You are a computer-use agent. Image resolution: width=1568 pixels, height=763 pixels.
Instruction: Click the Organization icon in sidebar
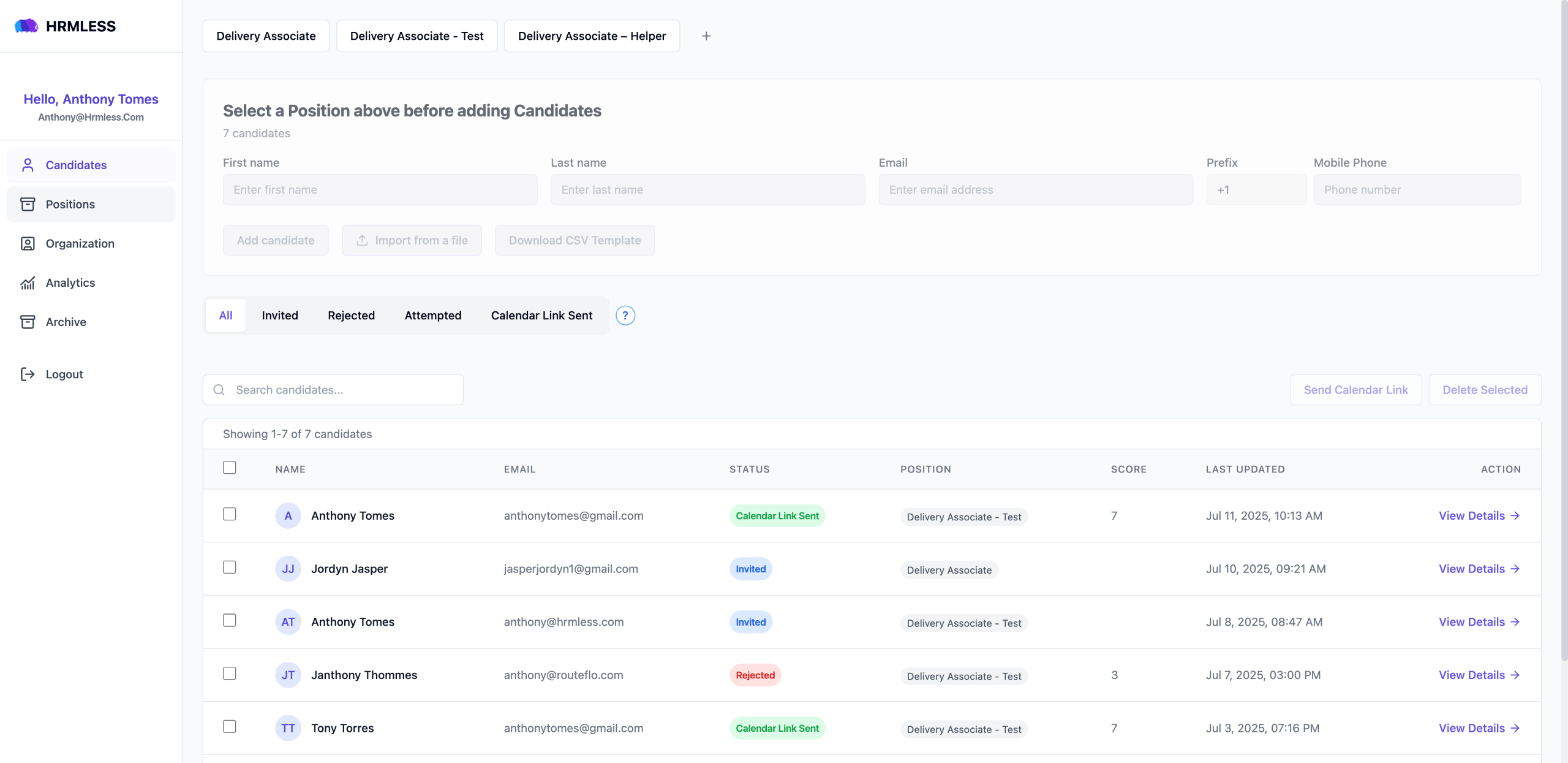point(28,243)
